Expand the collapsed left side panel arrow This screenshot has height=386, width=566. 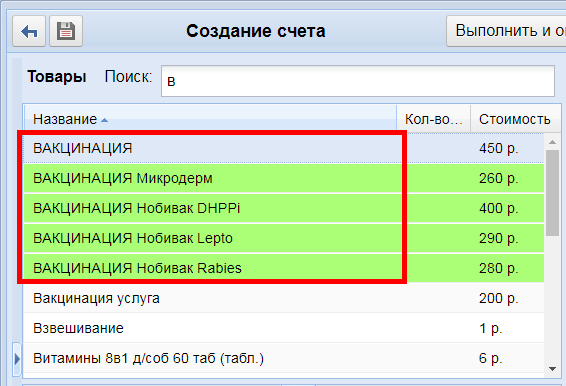tap(17, 359)
